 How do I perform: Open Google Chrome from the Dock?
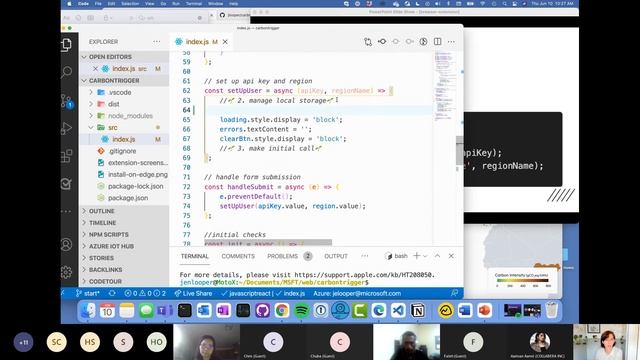(x=282, y=311)
